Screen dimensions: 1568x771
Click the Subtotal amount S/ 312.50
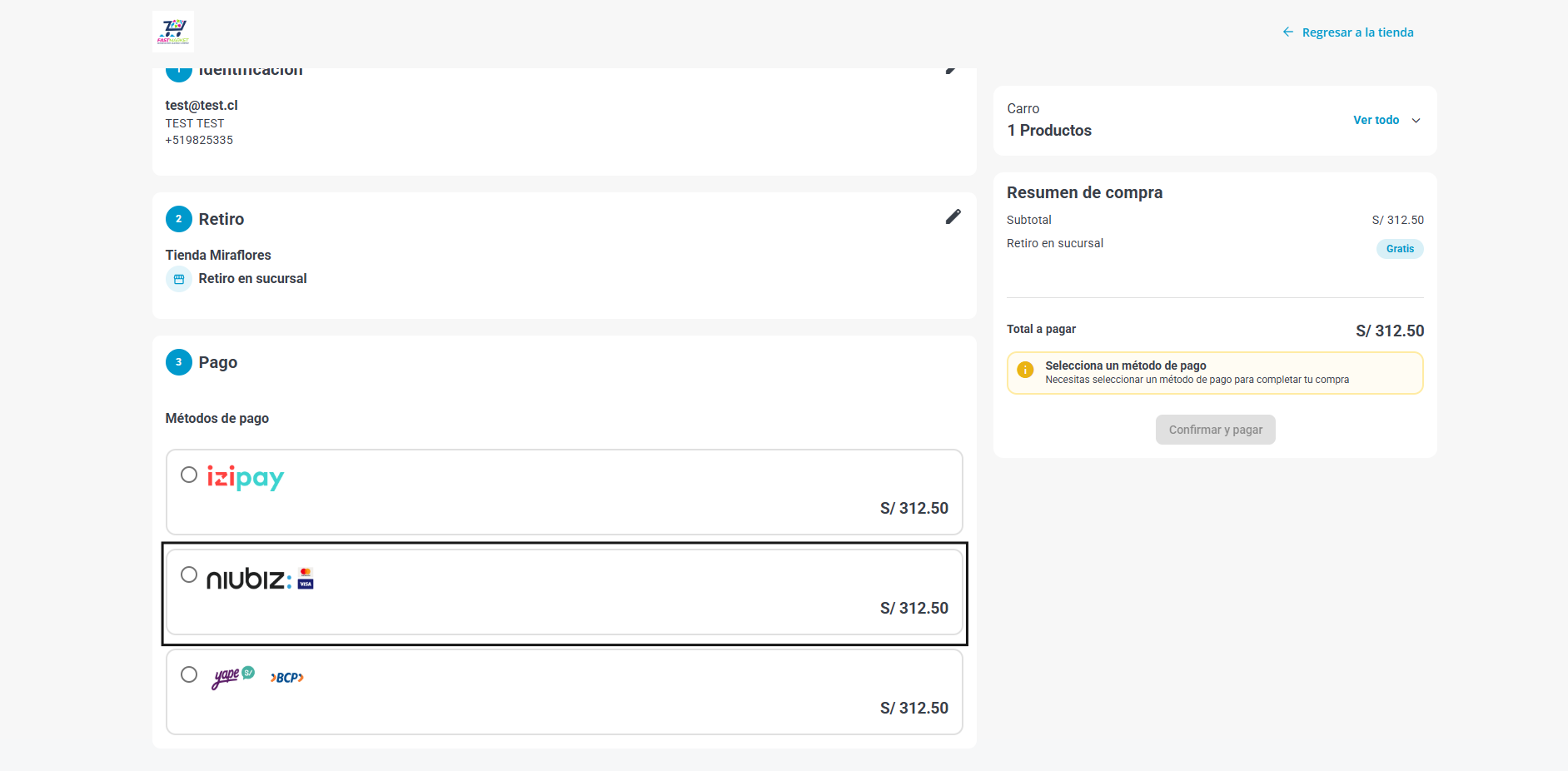[1398, 220]
